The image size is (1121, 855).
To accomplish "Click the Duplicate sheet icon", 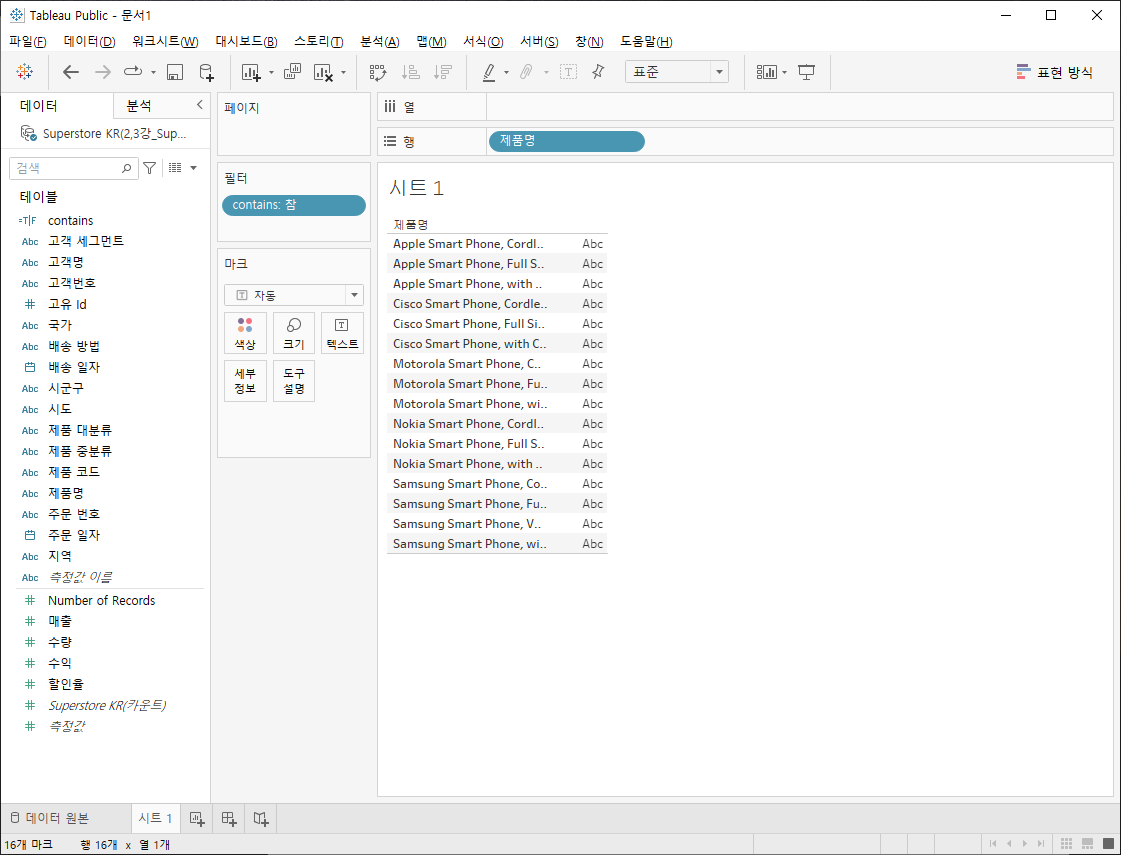I will (292, 71).
